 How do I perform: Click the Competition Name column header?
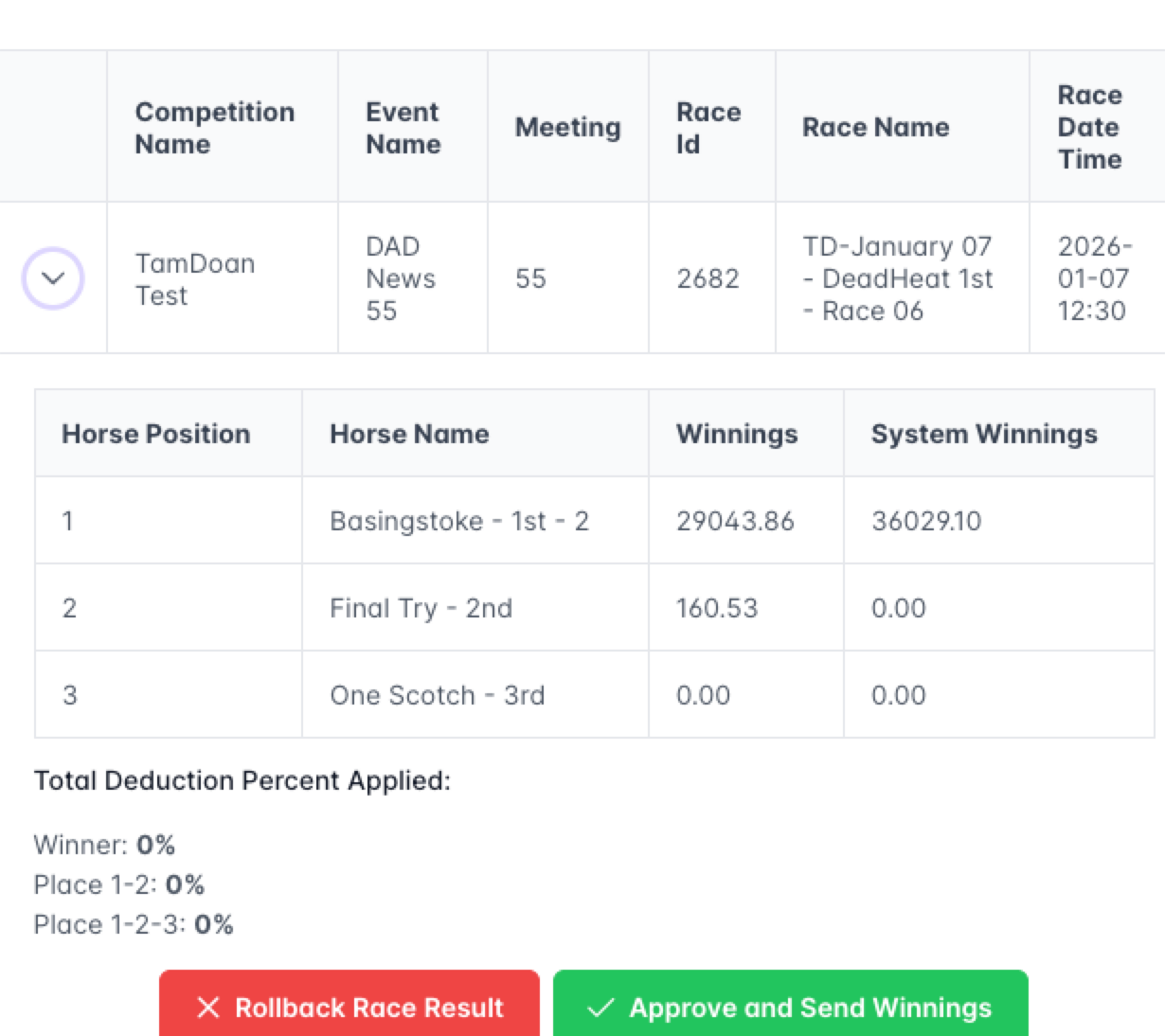(215, 128)
